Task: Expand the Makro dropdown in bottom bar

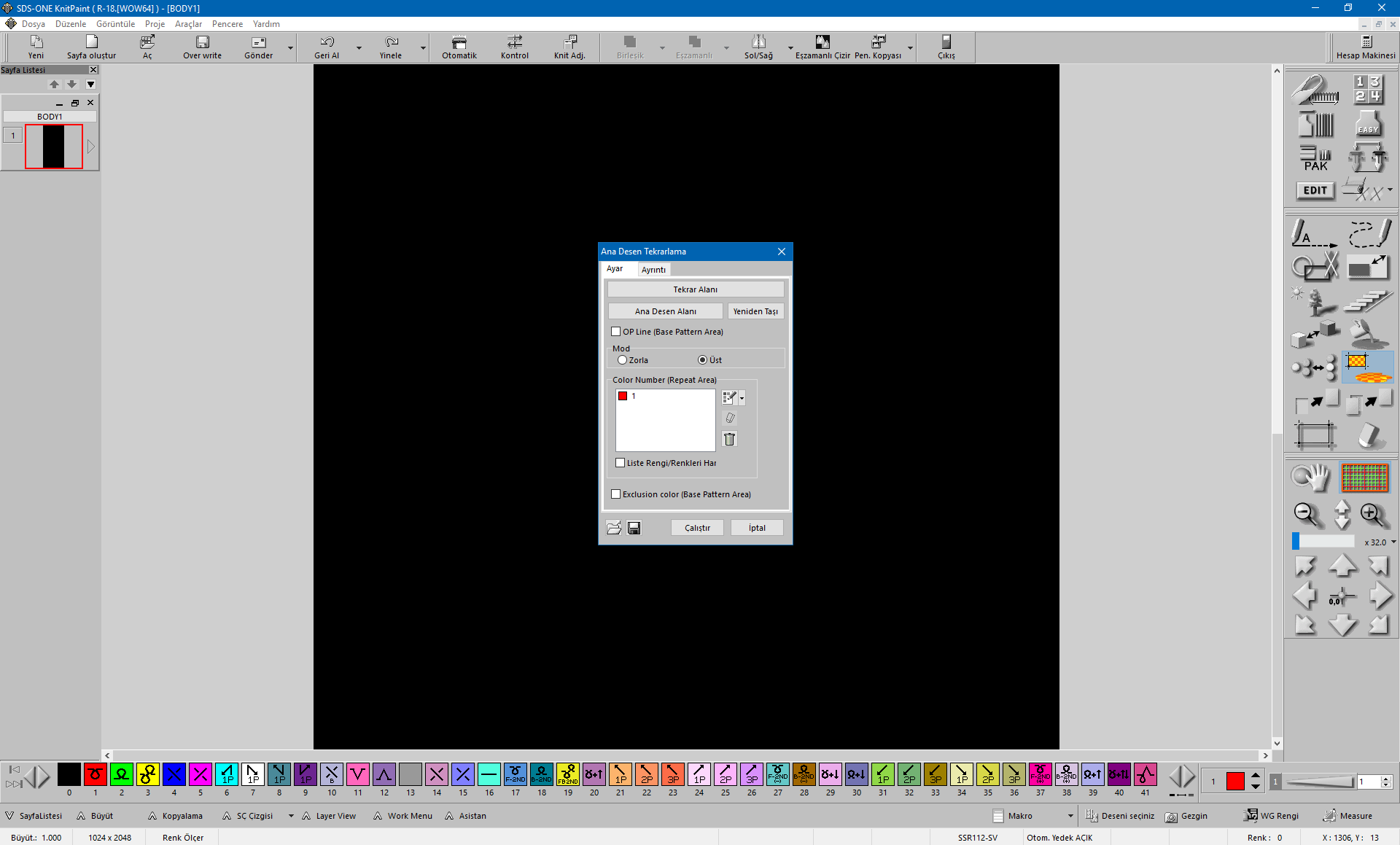Action: [1070, 816]
